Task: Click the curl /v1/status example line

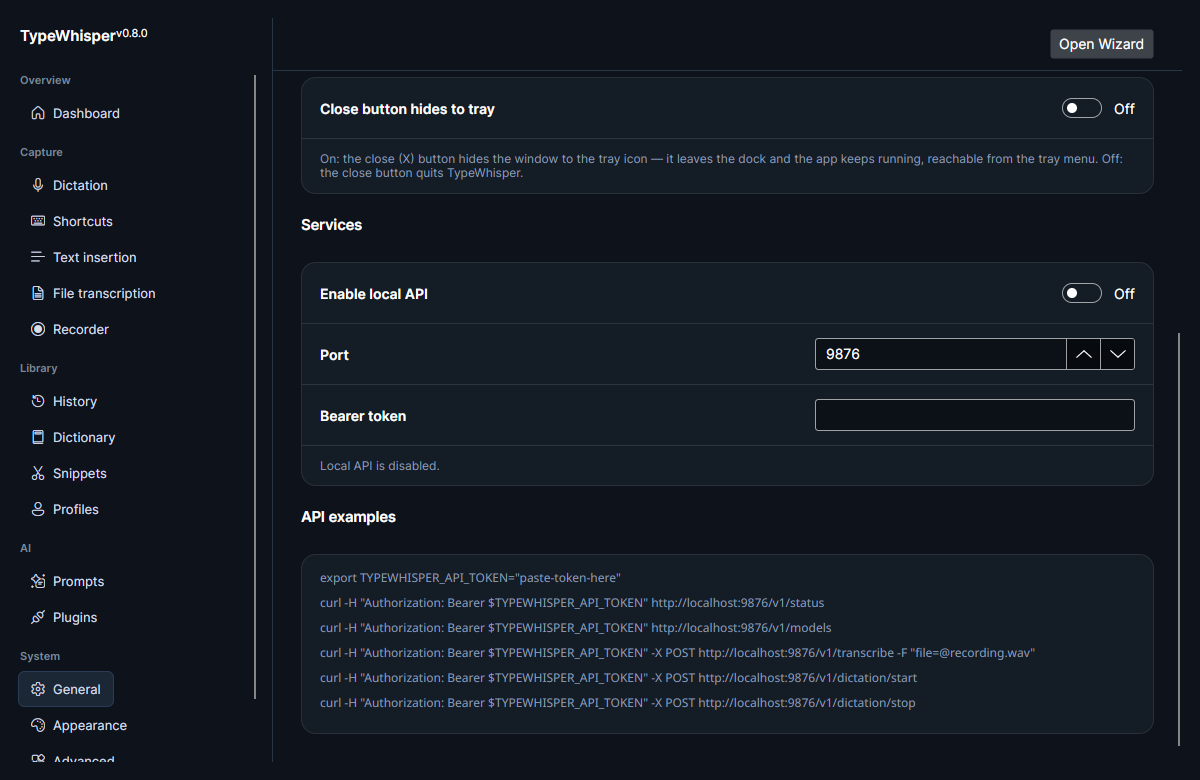Action: (572, 603)
